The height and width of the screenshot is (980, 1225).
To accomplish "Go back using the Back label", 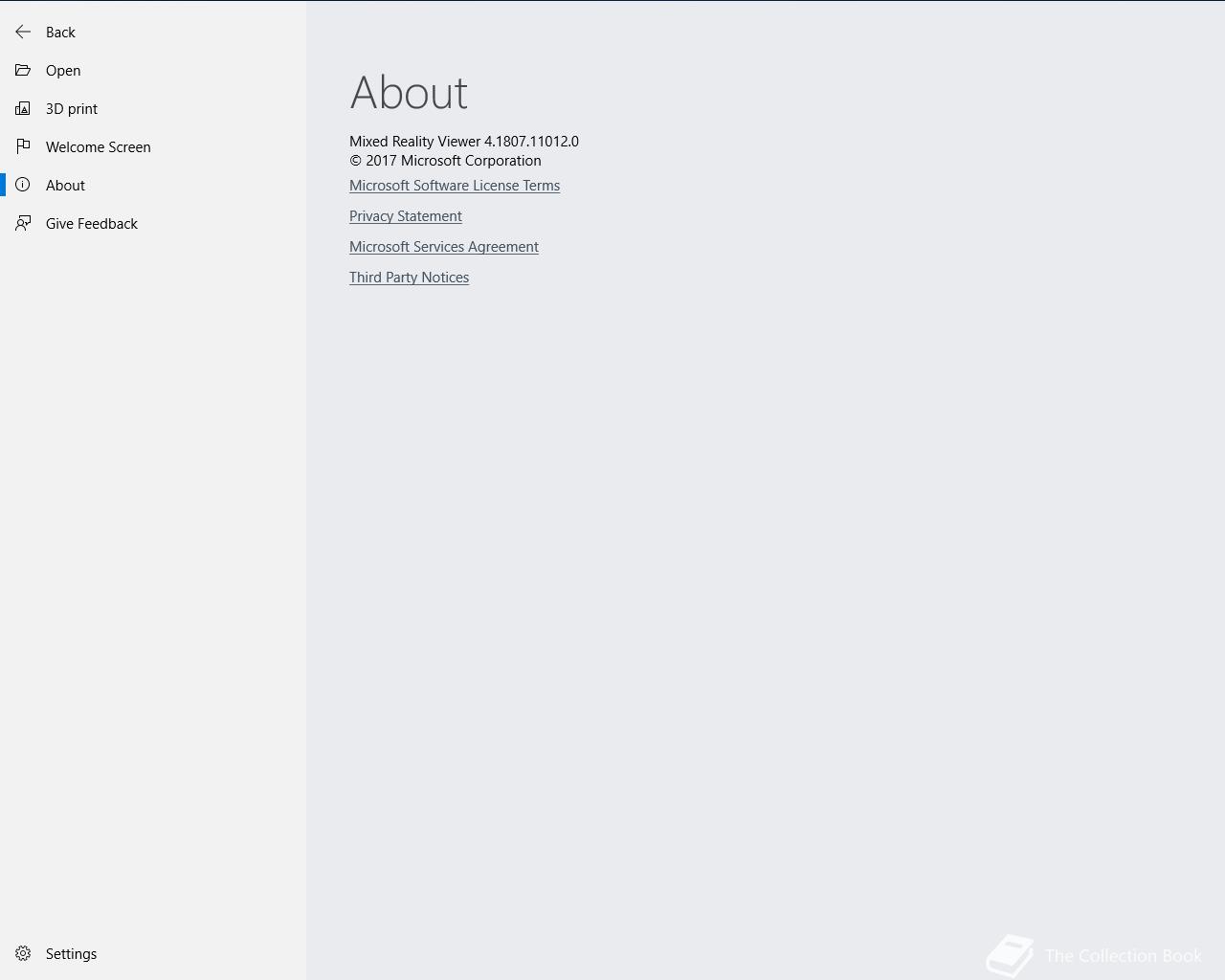I will click(60, 33).
